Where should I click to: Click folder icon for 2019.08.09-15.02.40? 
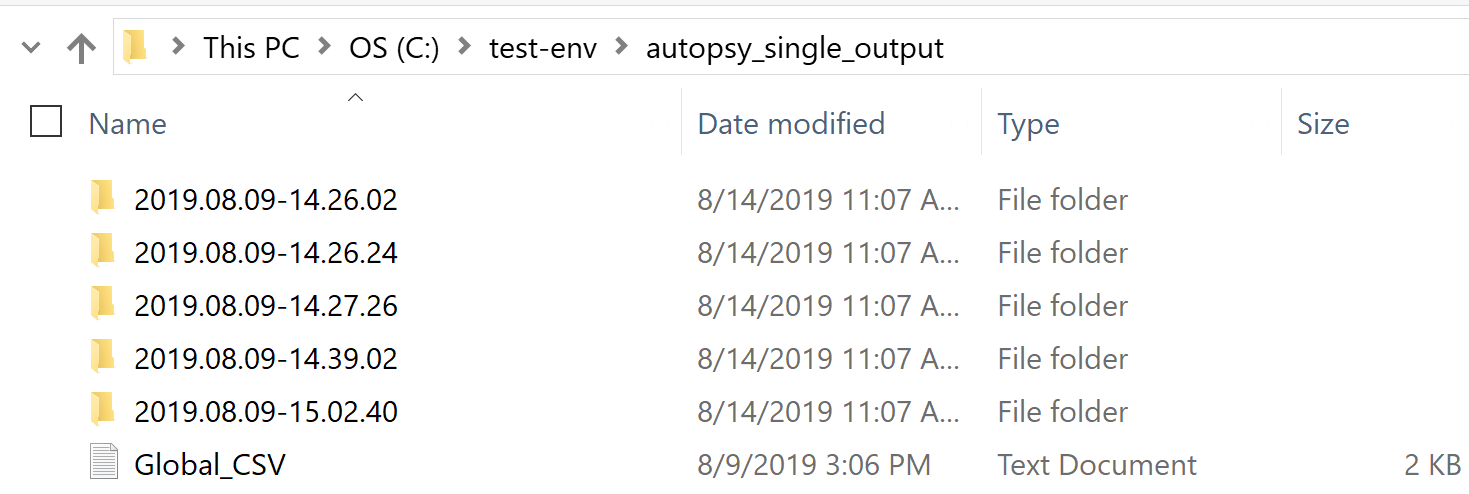tap(103, 410)
